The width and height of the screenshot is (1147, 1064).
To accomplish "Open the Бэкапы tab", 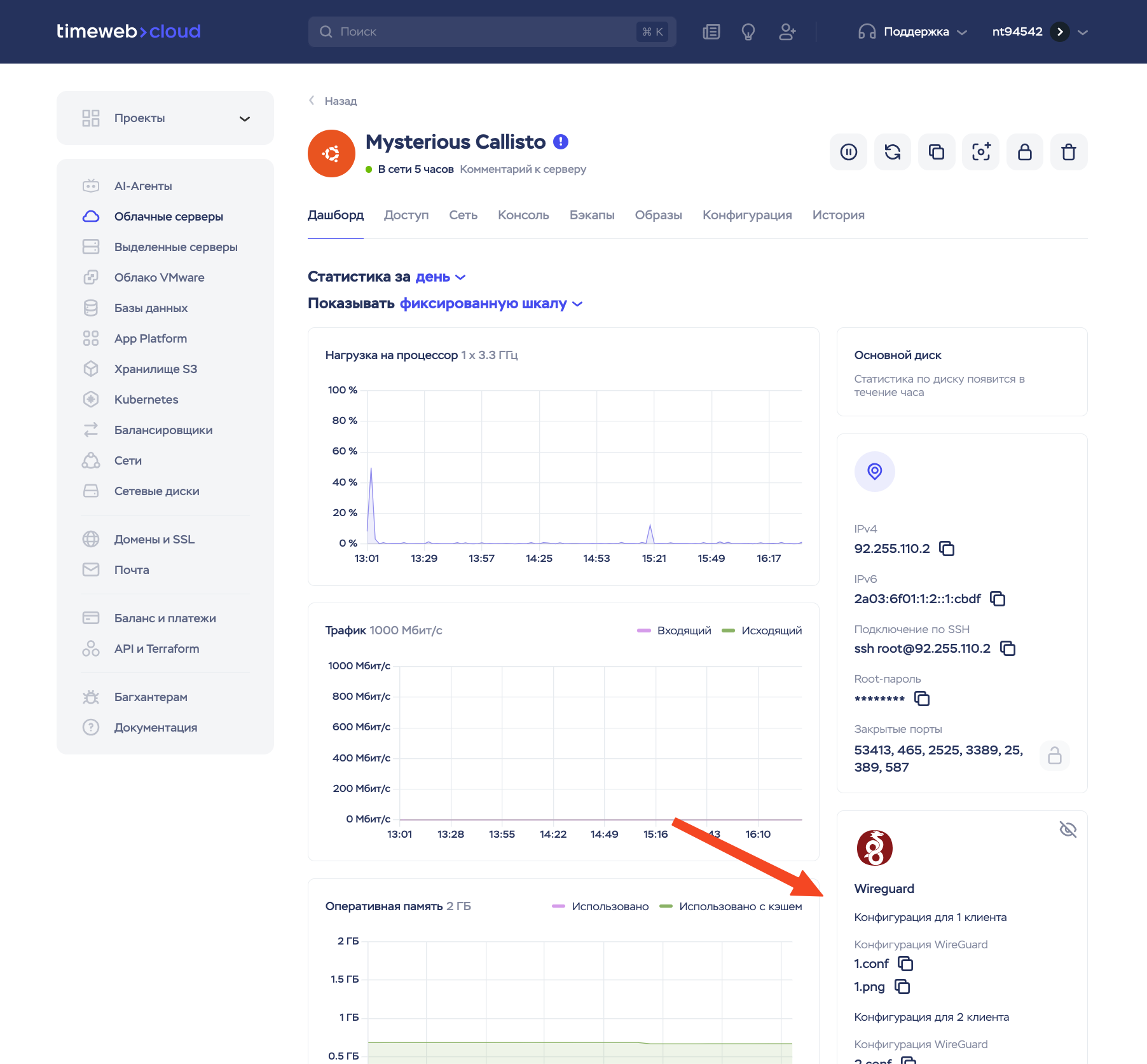I will coord(591,215).
